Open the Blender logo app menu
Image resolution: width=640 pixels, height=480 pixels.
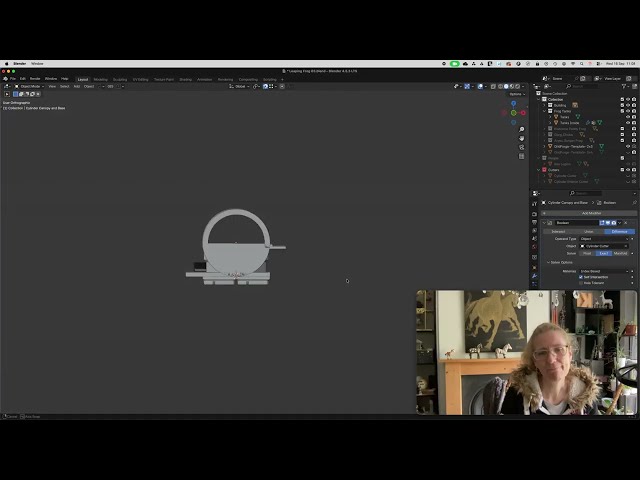(x=5, y=79)
